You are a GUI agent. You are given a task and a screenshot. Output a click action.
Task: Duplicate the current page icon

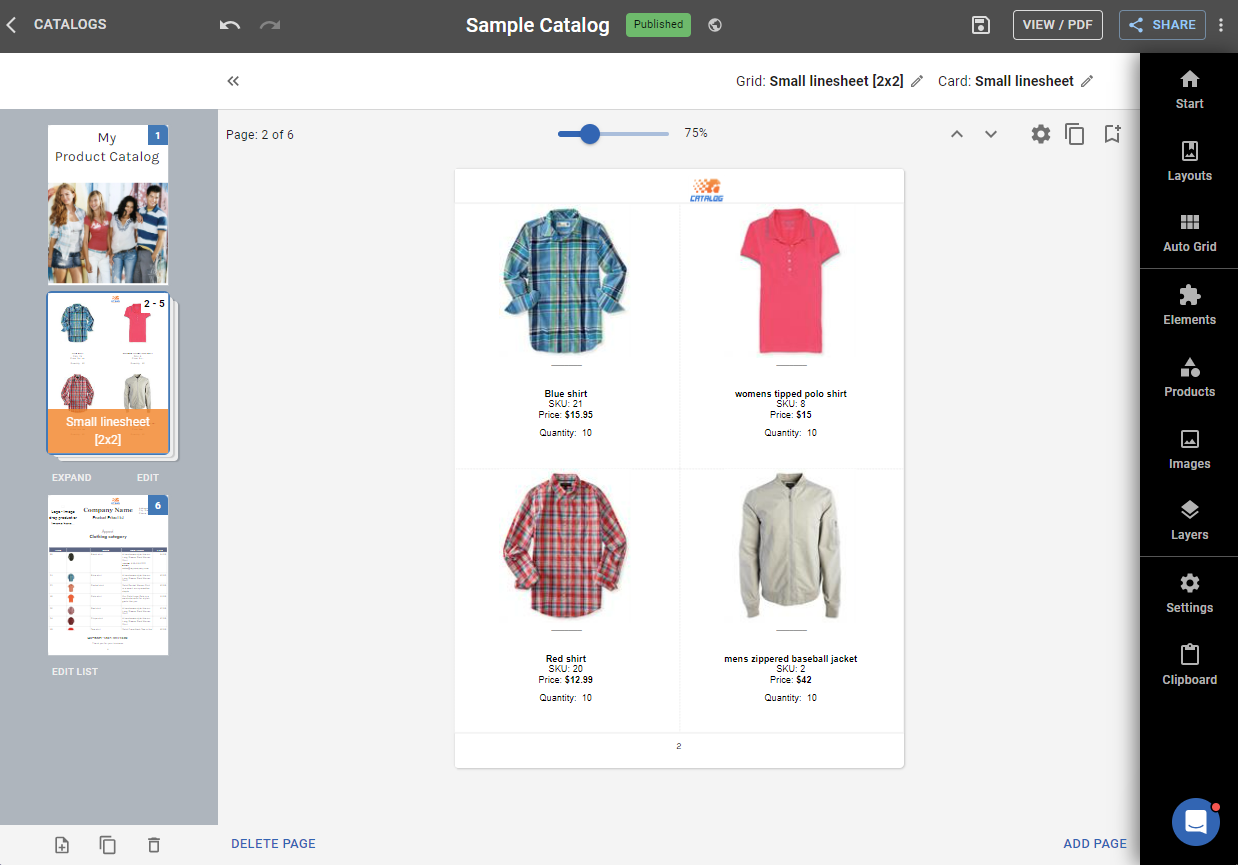tap(1075, 134)
